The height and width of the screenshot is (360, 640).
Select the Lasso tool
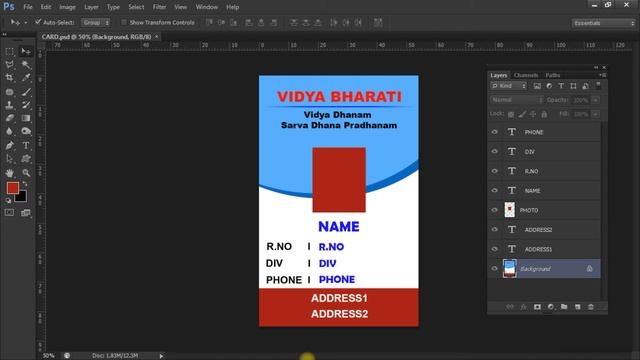9,64
